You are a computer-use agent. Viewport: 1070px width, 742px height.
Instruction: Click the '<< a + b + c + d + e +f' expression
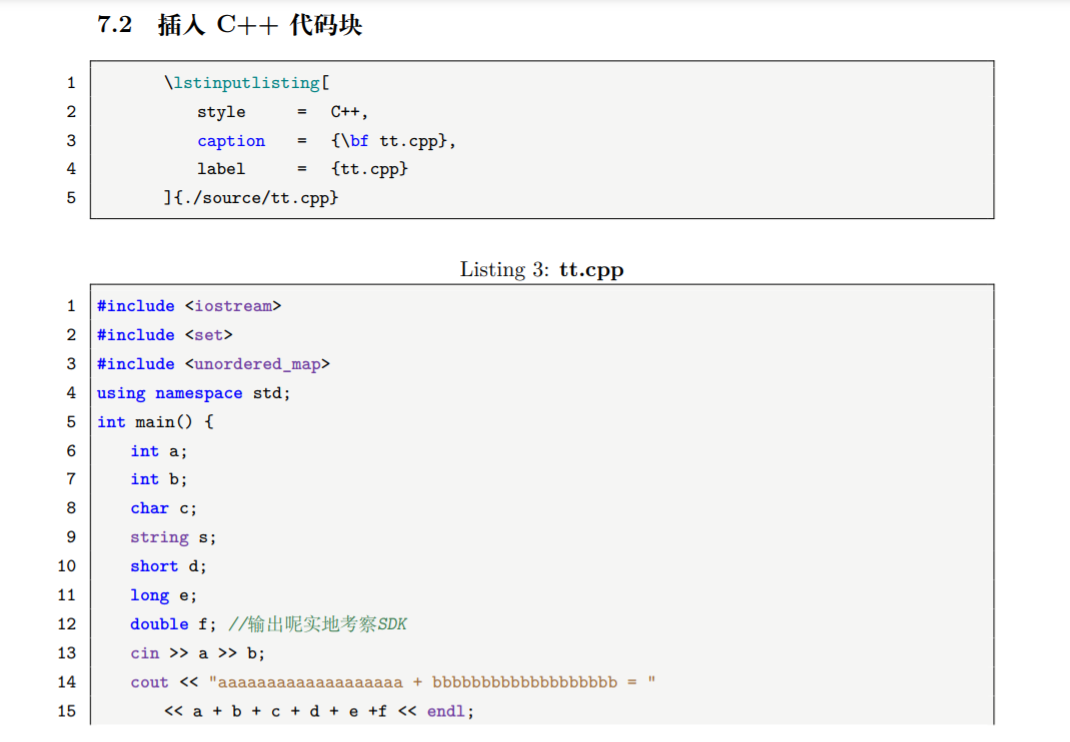point(276,712)
